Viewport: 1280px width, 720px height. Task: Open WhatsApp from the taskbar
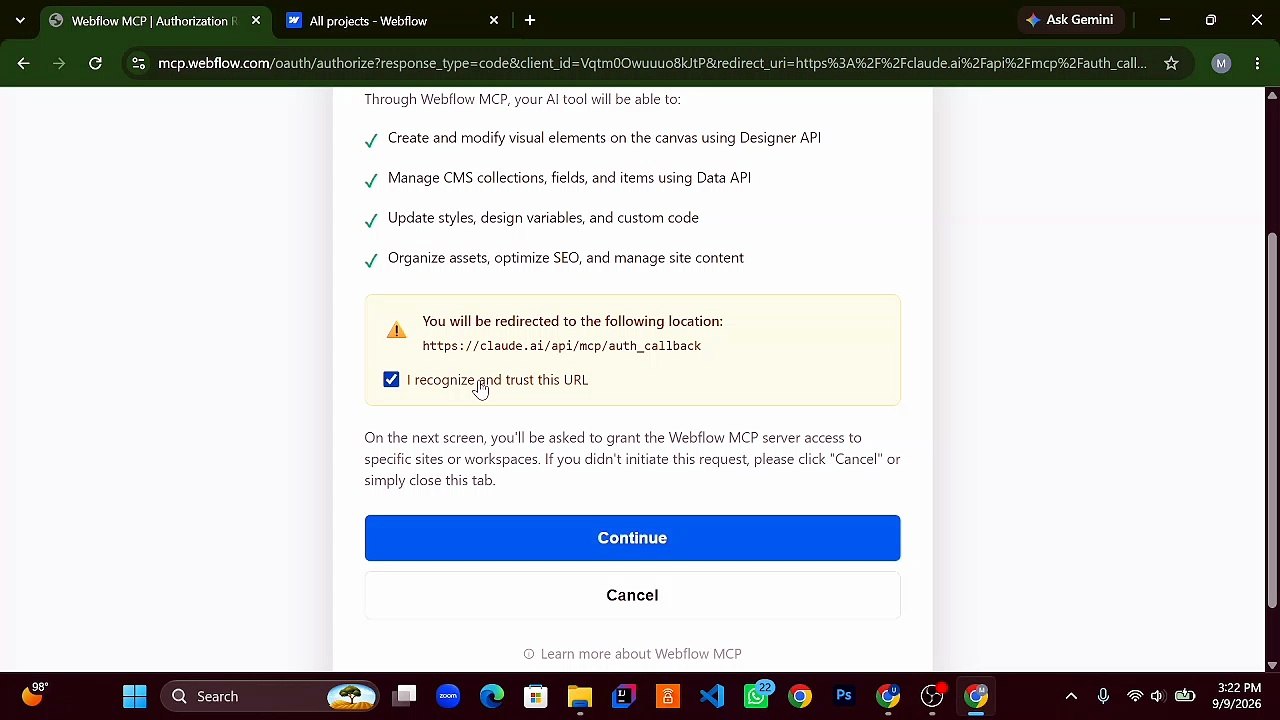click(758, 696)
